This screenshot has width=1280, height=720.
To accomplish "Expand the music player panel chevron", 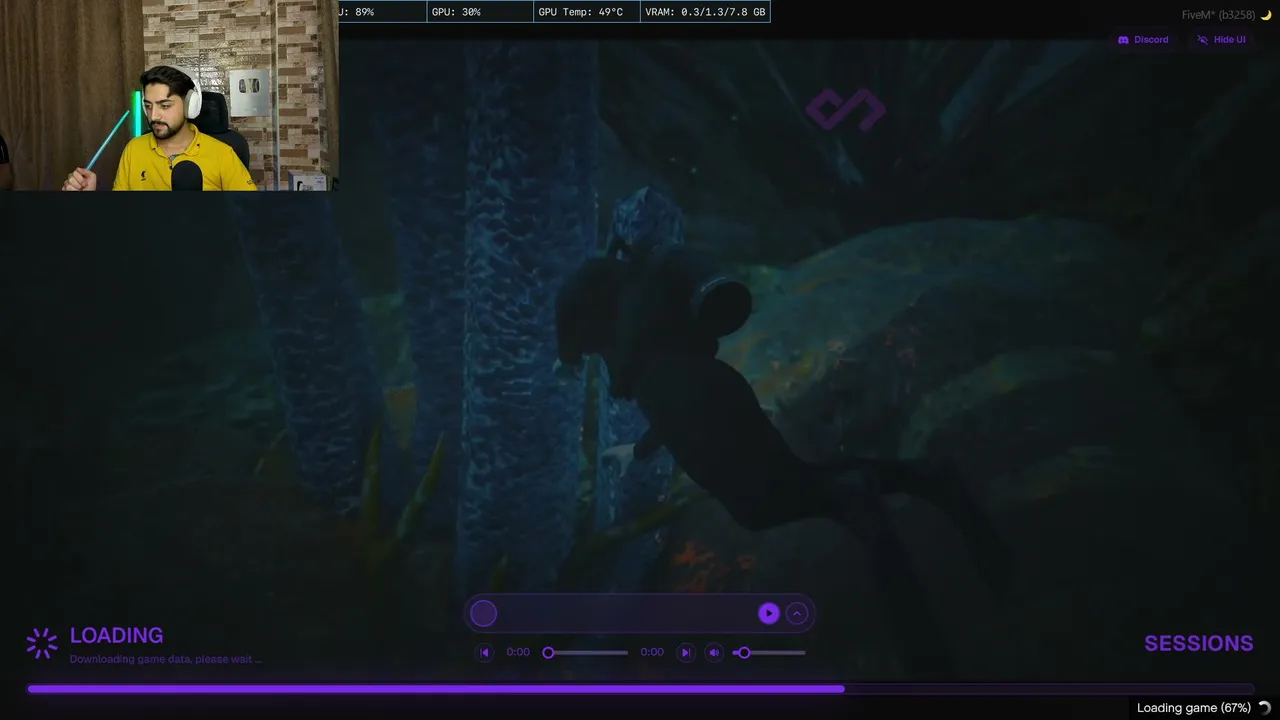I will (x=797, y=614).
